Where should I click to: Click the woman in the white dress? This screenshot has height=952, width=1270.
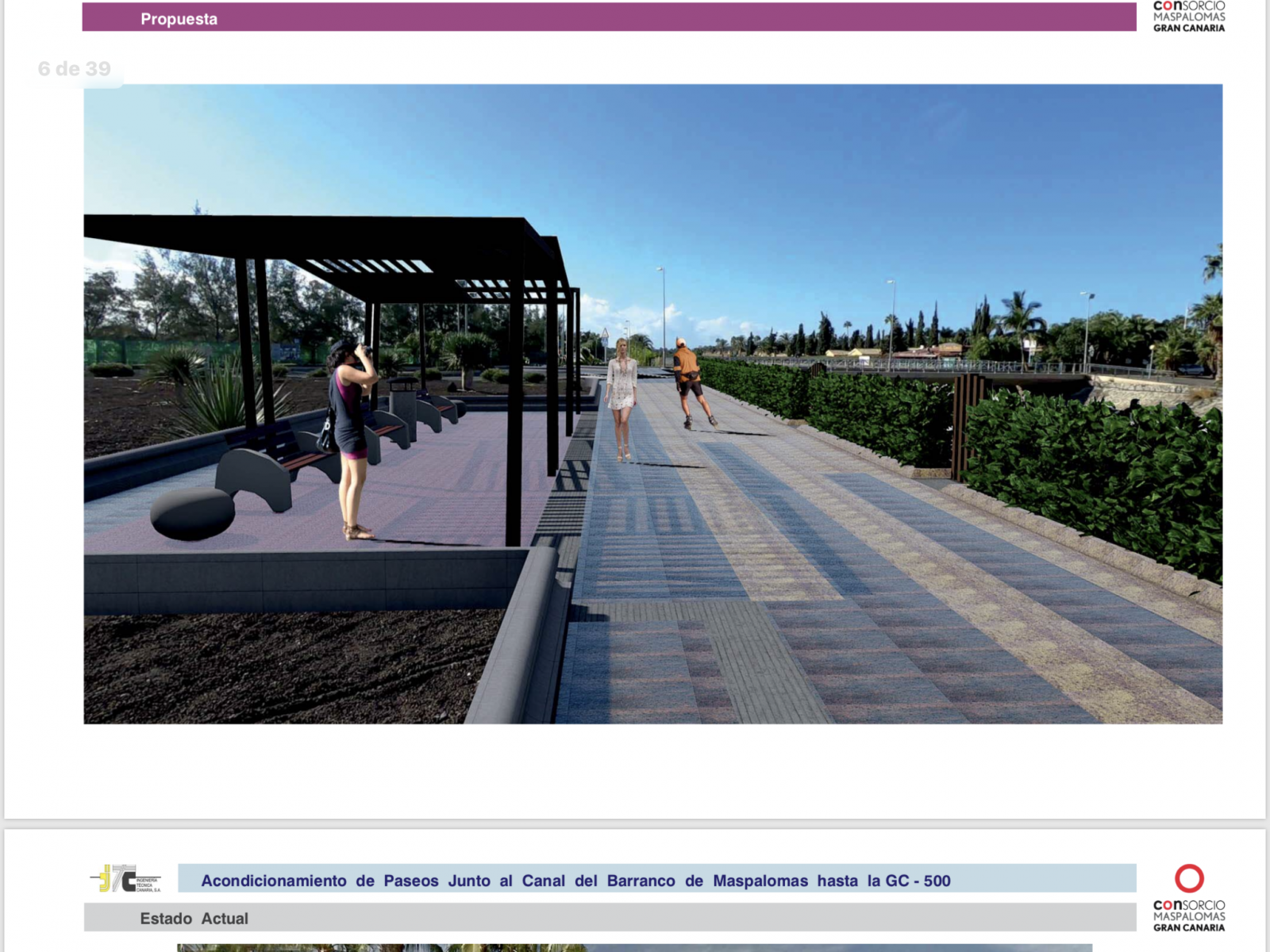tap(622, 394)
